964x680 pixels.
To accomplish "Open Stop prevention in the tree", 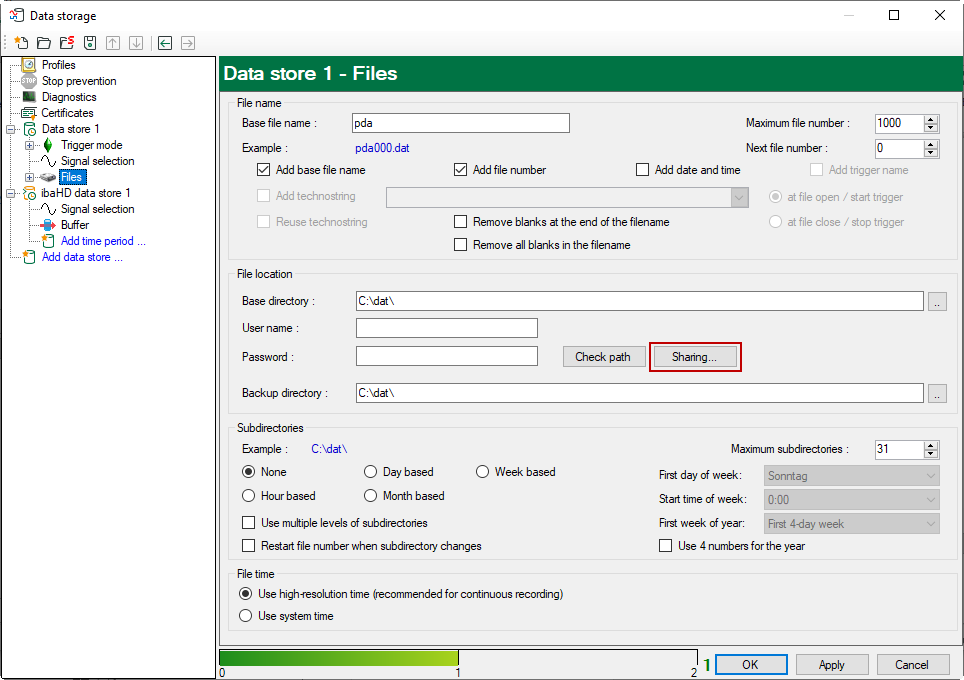I will click(x=78, y=81).
